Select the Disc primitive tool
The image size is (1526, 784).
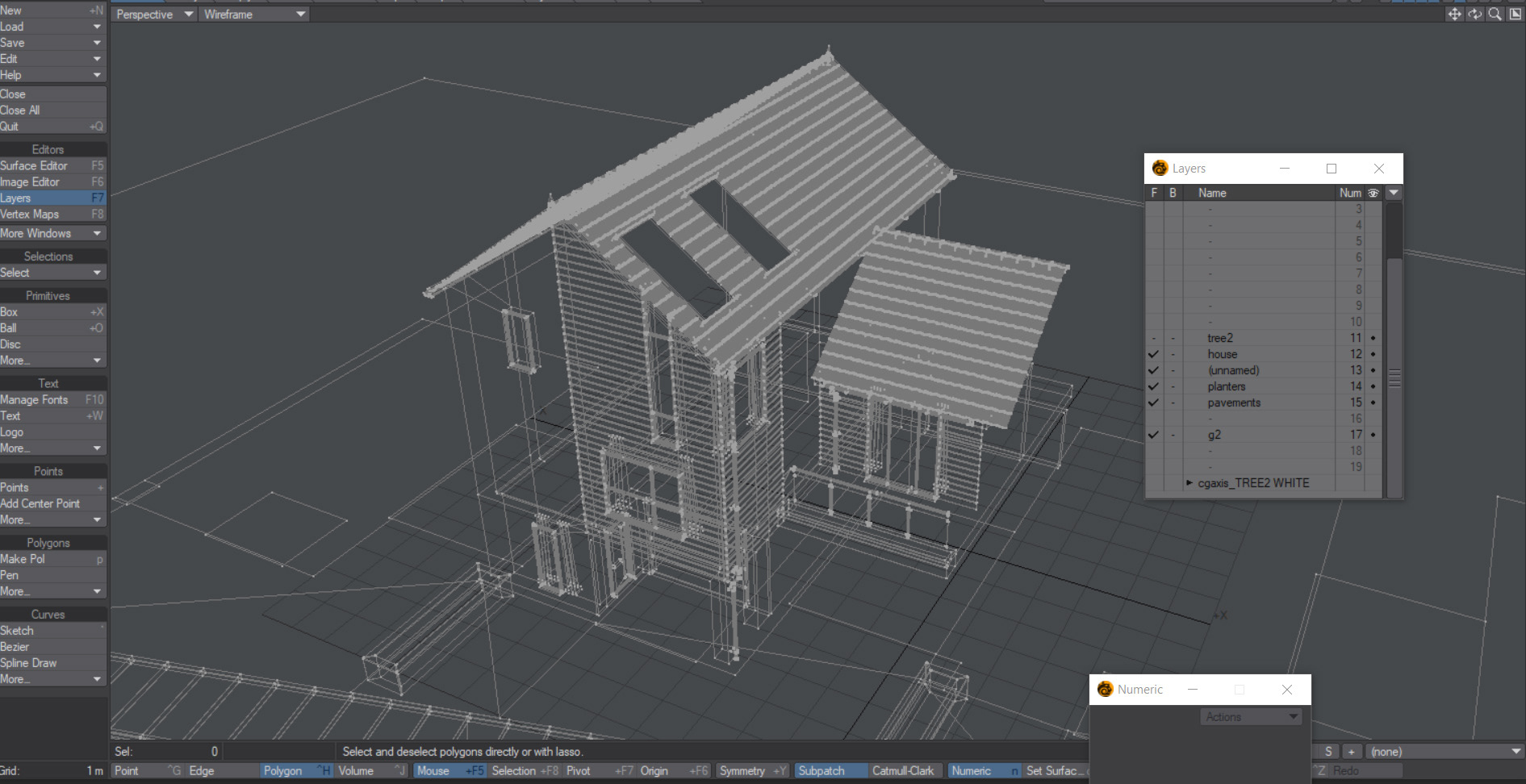point(53,344)
